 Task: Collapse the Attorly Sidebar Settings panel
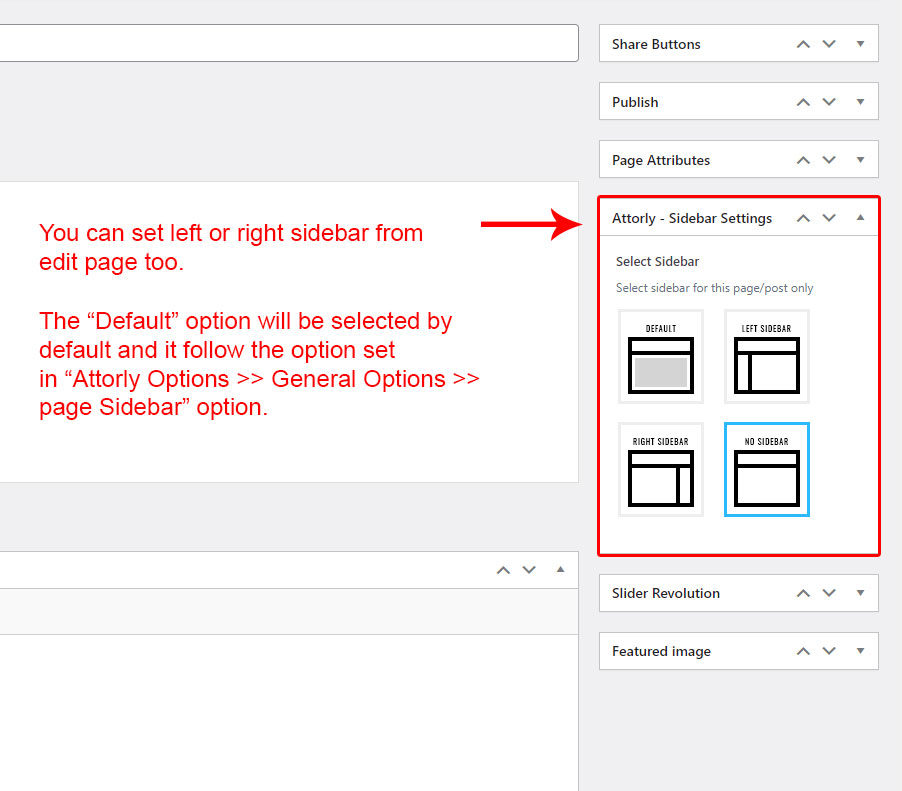coord(860,218)
